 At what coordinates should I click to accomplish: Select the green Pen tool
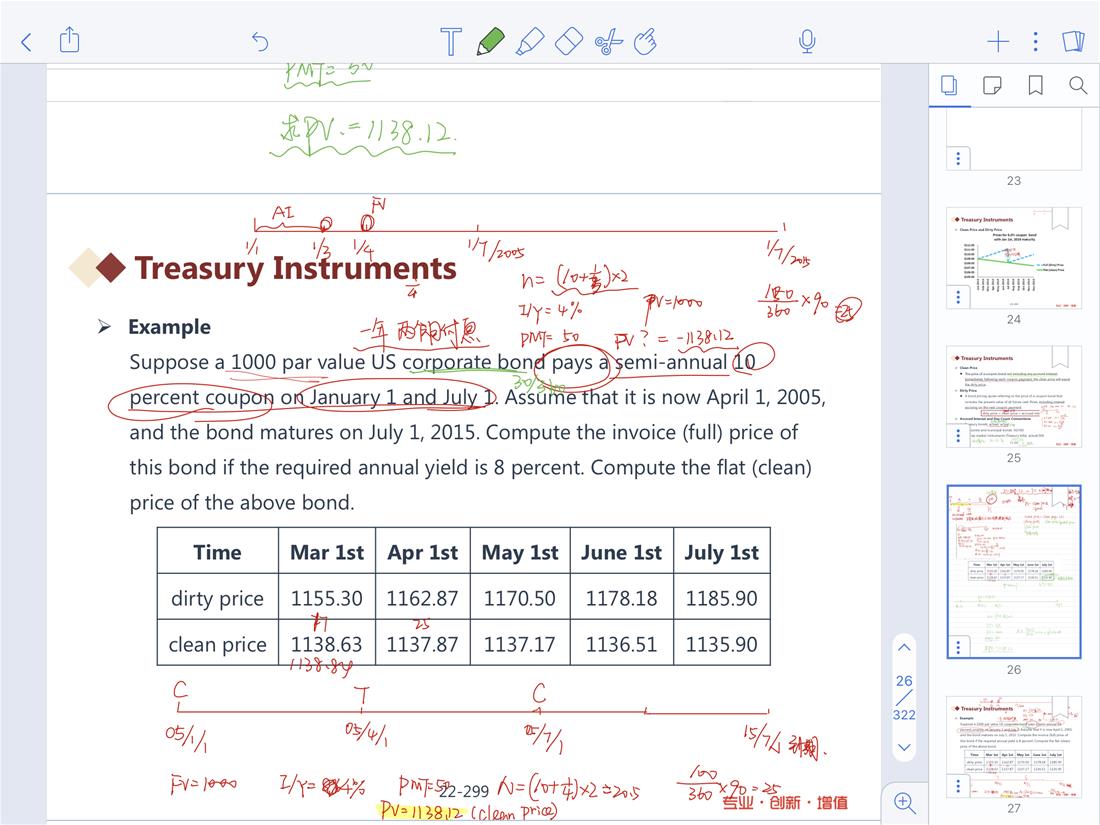[x=490, y=41]
